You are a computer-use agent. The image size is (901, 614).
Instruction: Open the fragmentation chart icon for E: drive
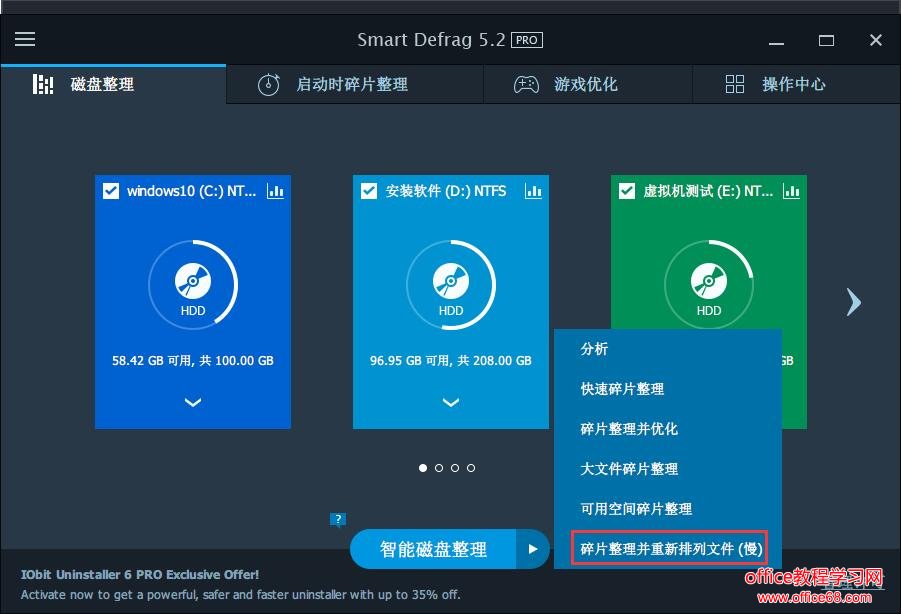pos(791,191)
